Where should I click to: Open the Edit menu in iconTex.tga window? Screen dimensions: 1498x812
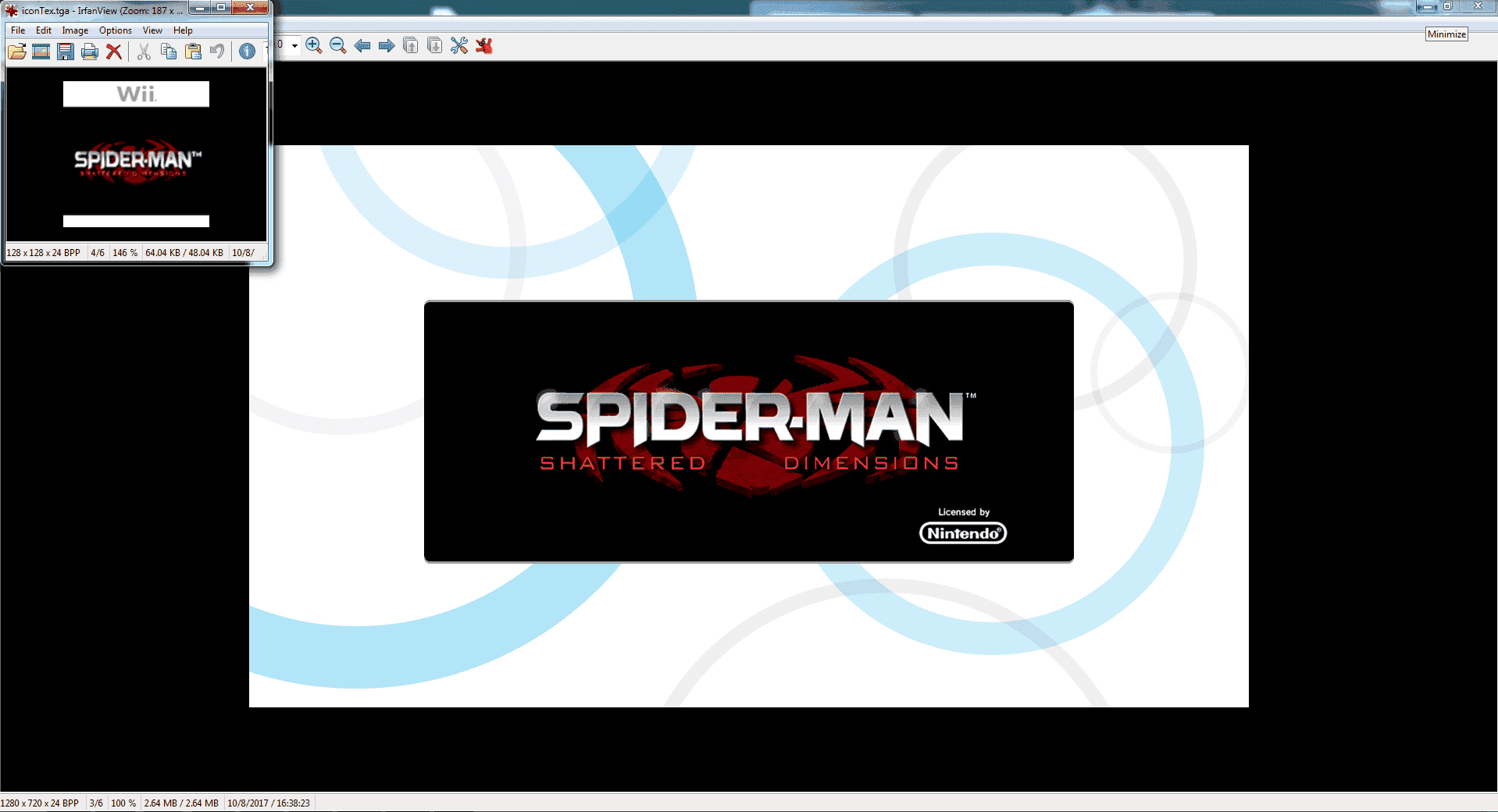(44, 30)
